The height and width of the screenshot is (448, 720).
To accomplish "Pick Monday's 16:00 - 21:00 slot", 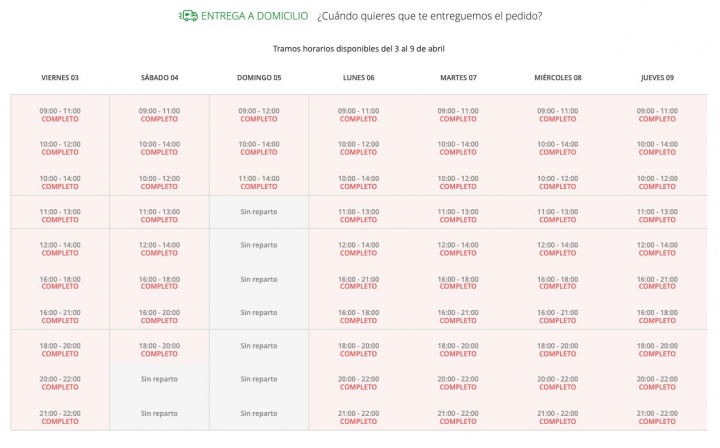I will [358, 282].
